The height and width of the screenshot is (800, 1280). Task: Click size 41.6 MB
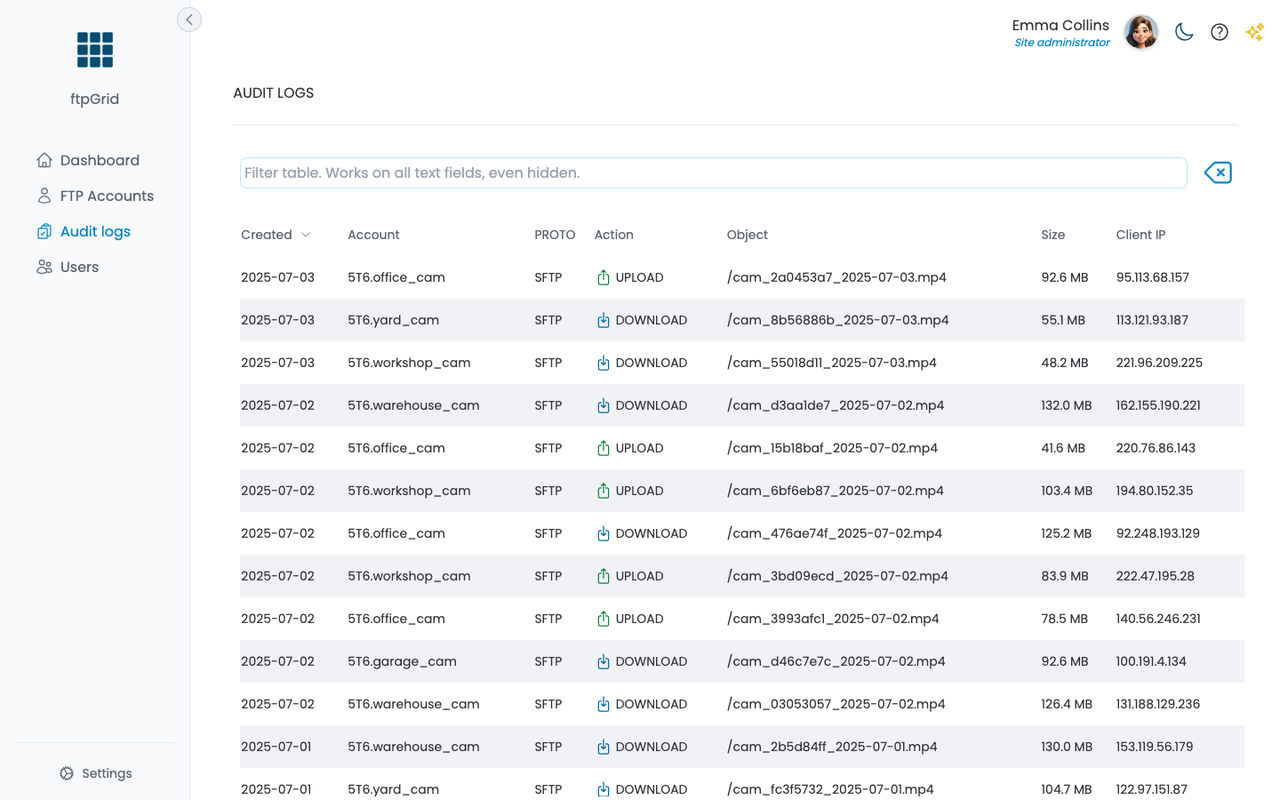point(1063,448)
